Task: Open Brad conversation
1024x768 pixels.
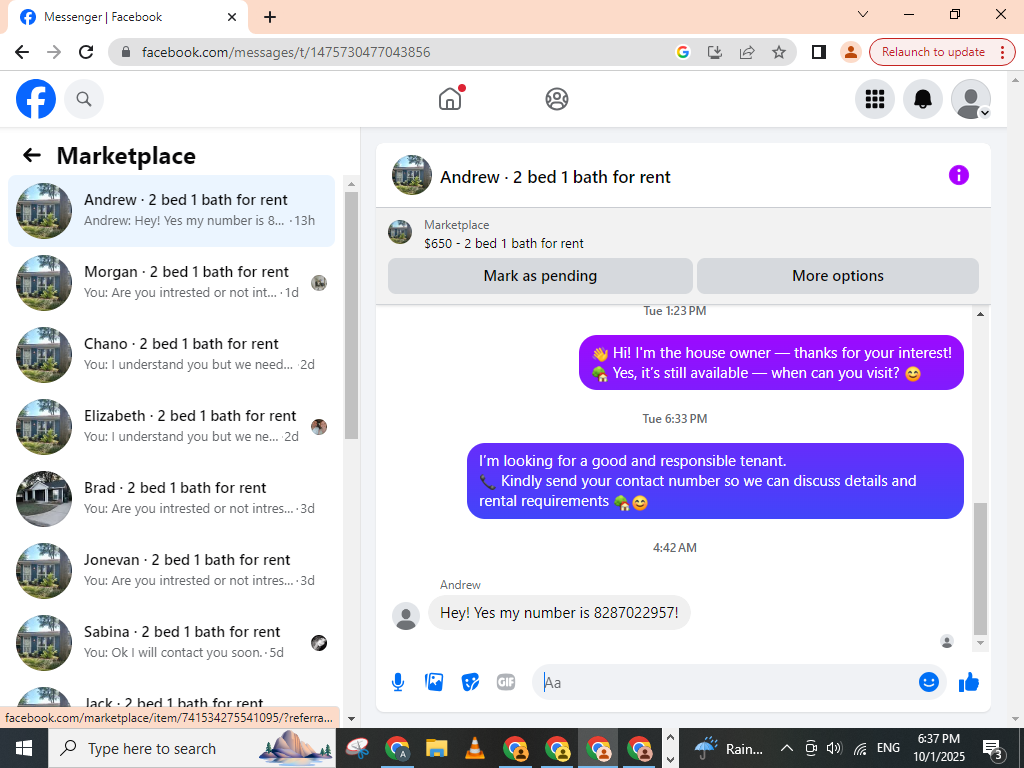Action: (x=171, y=498)
